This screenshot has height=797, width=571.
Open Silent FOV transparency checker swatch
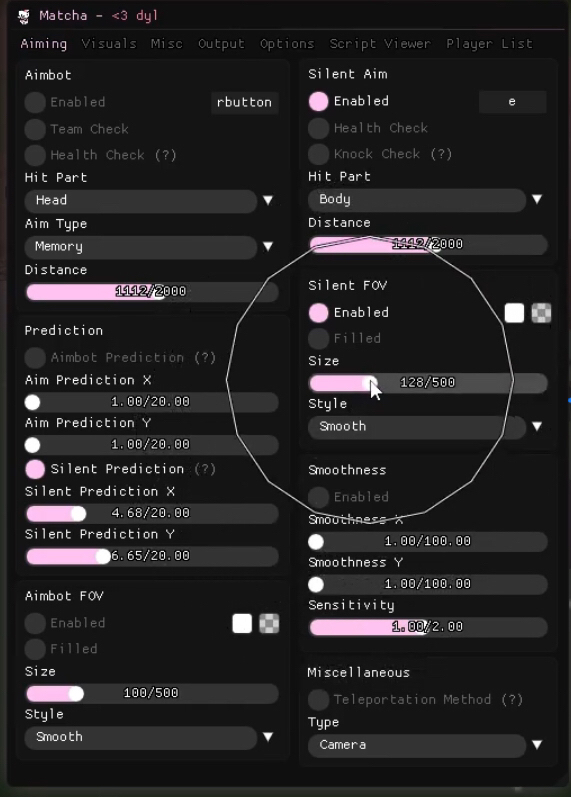541,313
